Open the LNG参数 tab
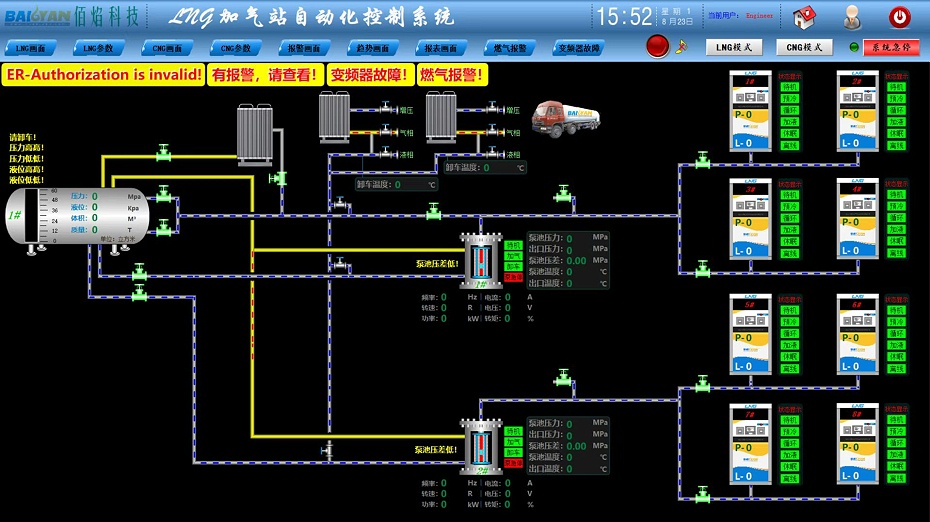The height and width of the screenshot is (522, 930). (x=99, y=48)
